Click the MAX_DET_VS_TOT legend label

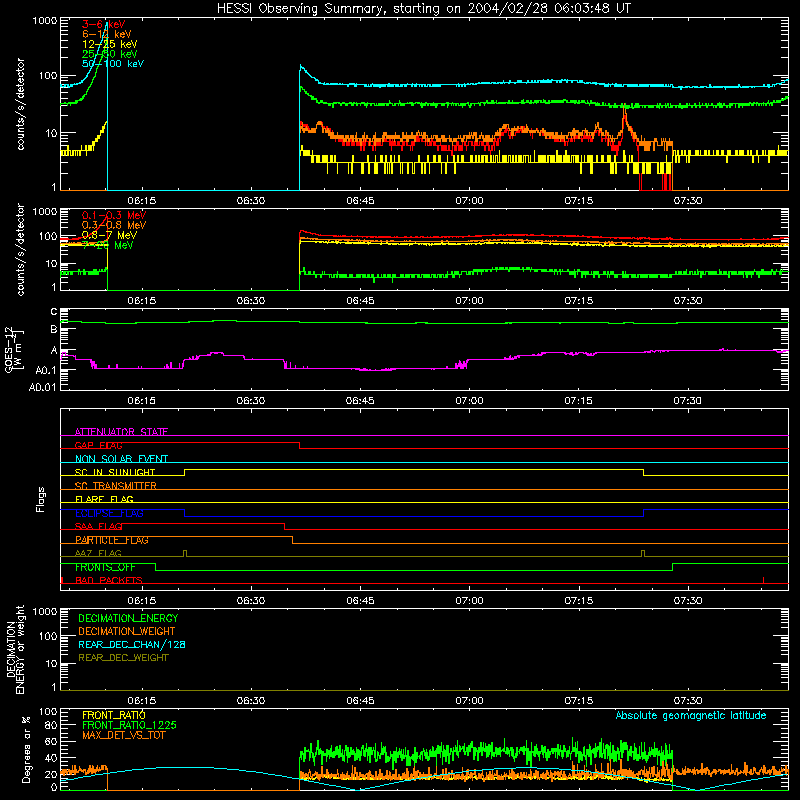(123, 735)
